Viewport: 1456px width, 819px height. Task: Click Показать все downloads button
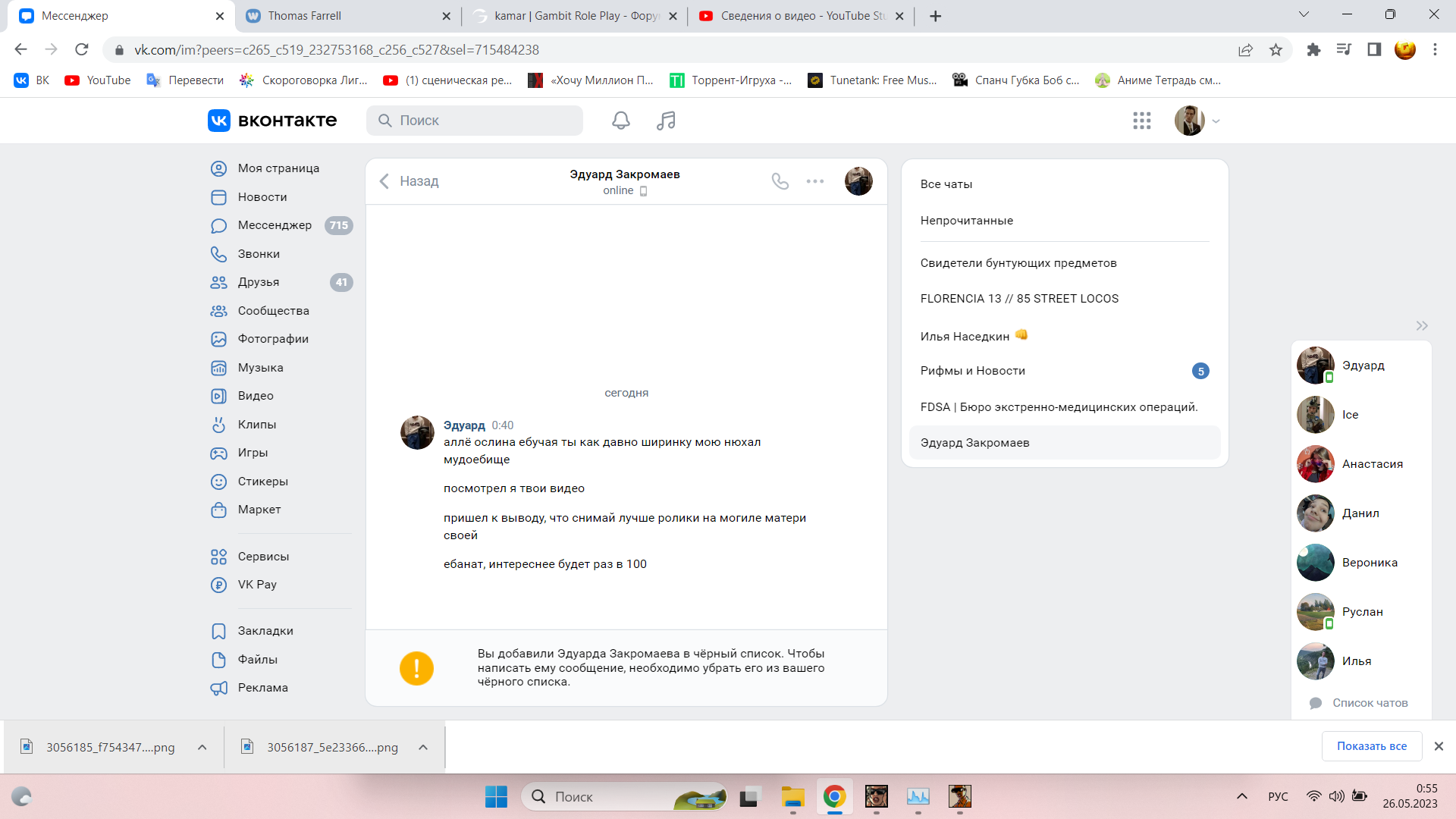(1371, 746)
